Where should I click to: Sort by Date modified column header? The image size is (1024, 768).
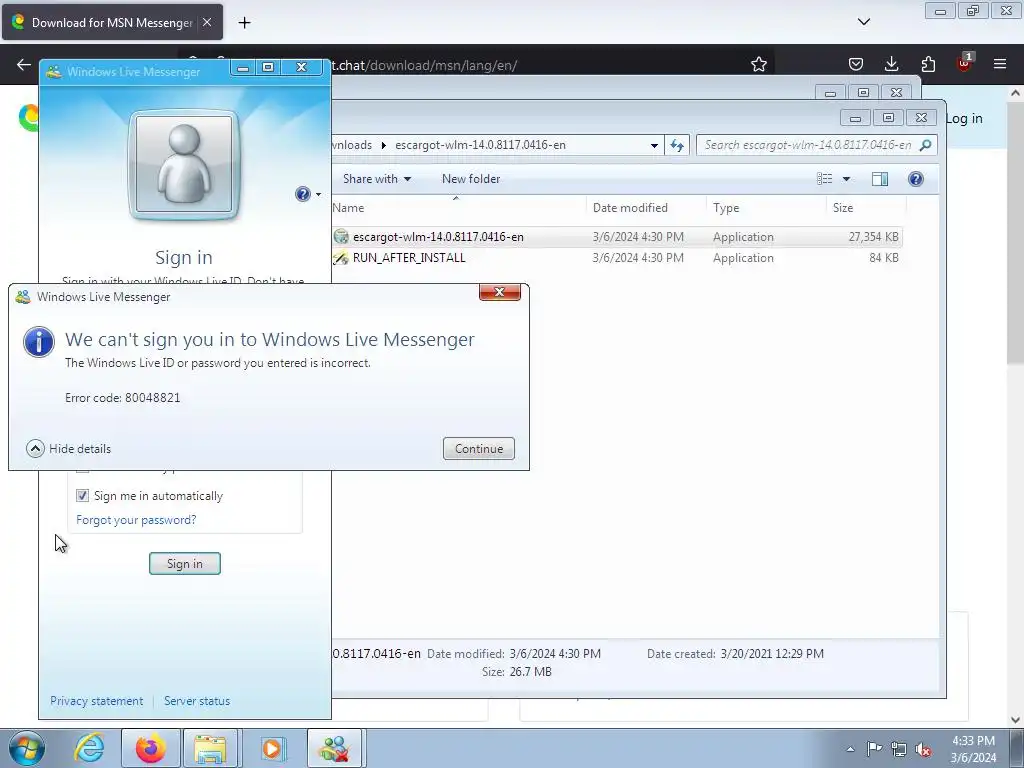(x=646, y=208)
